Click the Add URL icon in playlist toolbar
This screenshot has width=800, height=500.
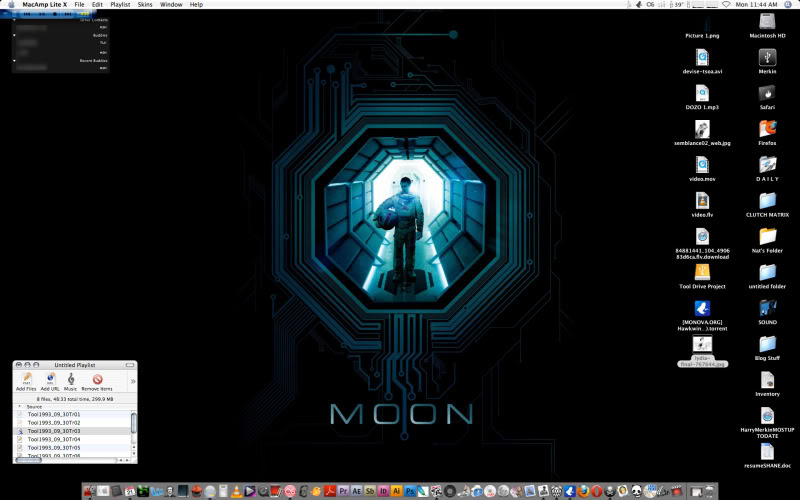pos(50,379)
